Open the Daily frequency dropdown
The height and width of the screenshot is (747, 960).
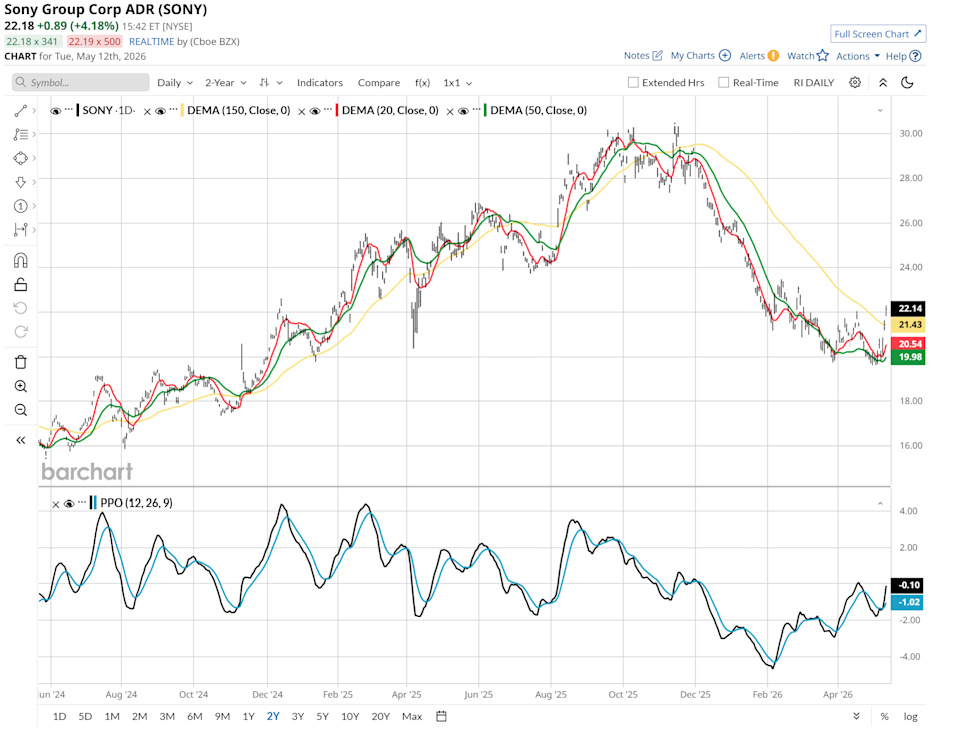pyautogui.click(x=175, y=83)
